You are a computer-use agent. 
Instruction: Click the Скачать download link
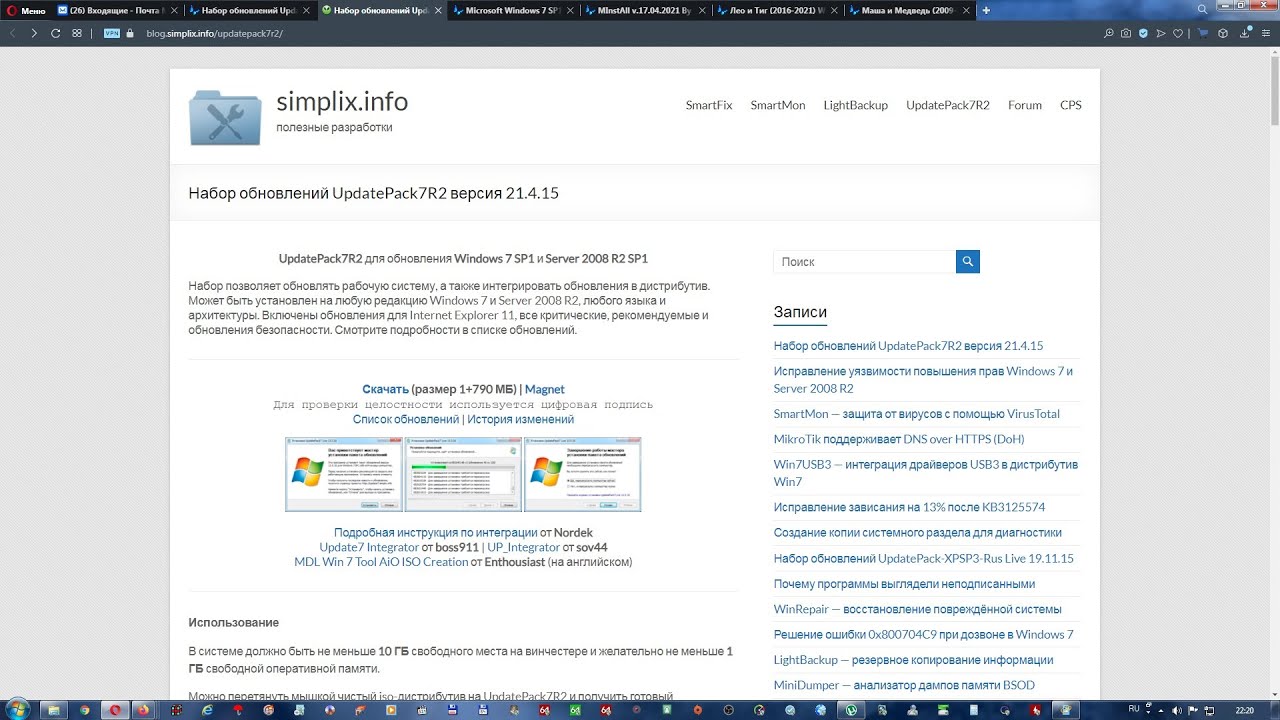pyautogui.click(x=385, y=389)
